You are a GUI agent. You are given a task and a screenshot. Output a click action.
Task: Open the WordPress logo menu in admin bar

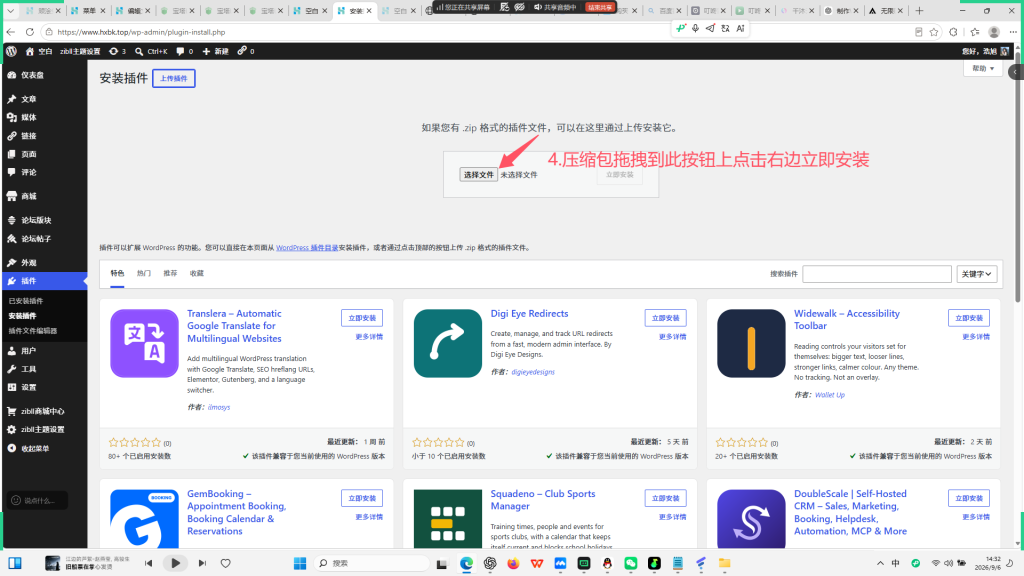tap(11, 51)
